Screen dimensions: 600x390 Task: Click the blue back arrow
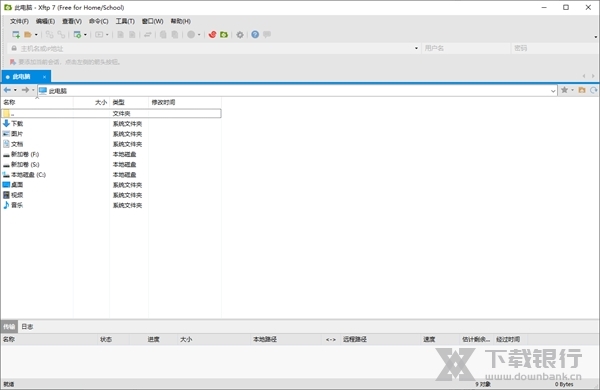(x=7, y=90)
